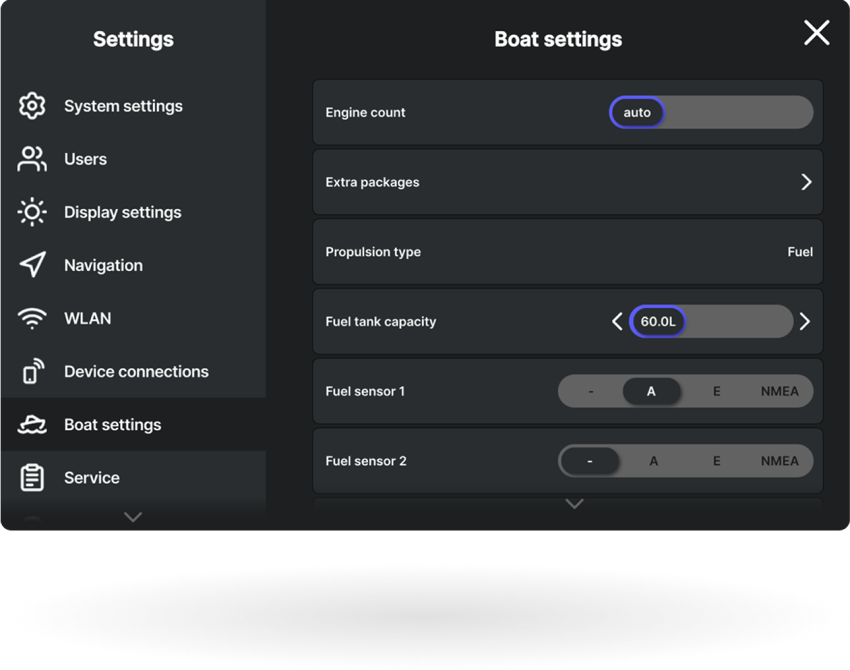Click the Device connections phone icon
This screenshot has width=850, height=670.
pos(32,372)
